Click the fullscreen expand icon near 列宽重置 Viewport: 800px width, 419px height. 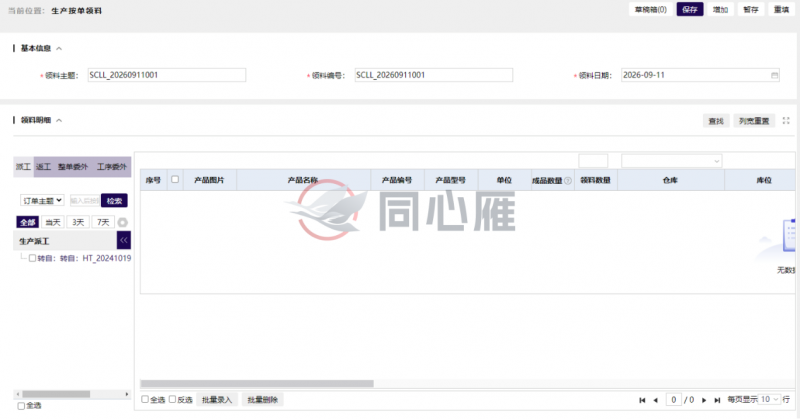[786, 121]
